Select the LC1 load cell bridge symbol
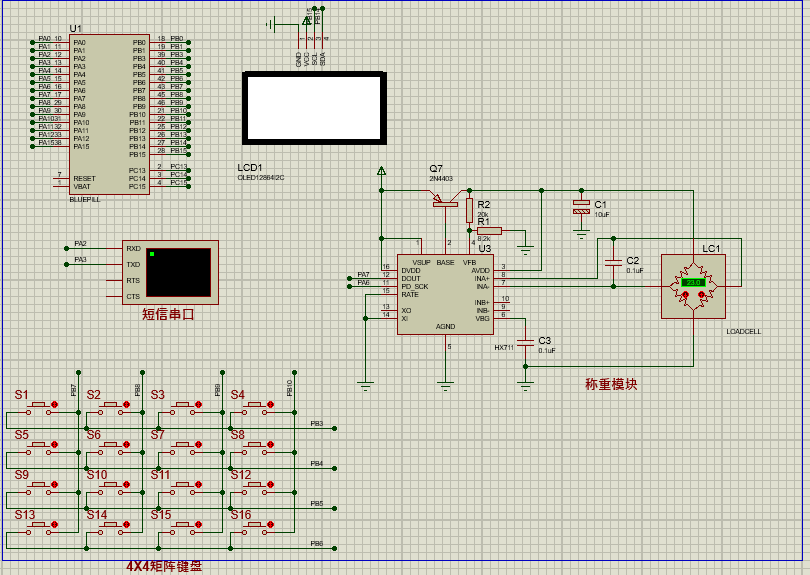This screenshot has width=810, height=575. point(693,286)
